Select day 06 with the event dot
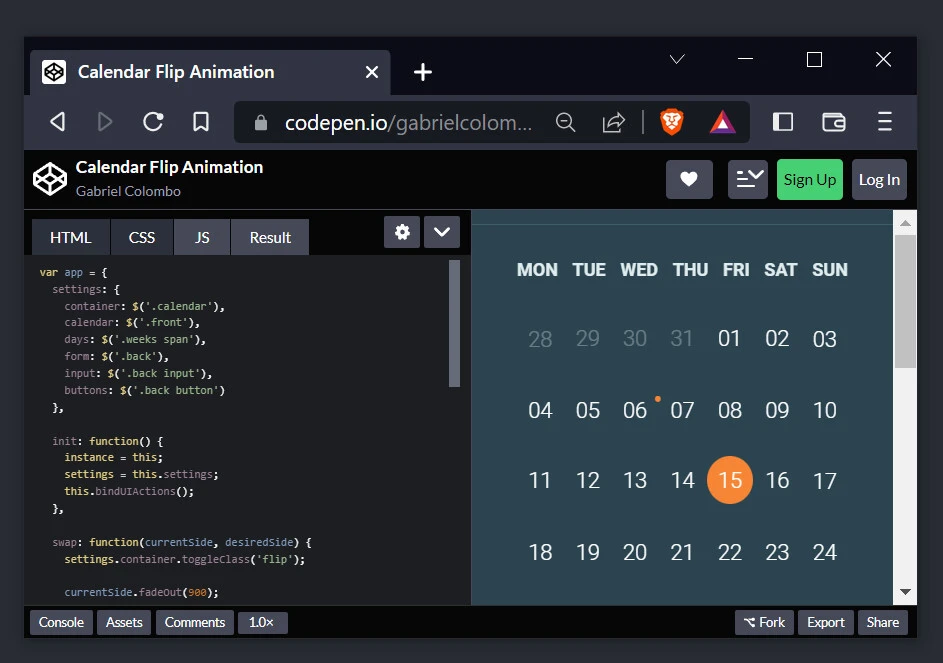This screenshot has height=663, width=943. coord(635,410)
